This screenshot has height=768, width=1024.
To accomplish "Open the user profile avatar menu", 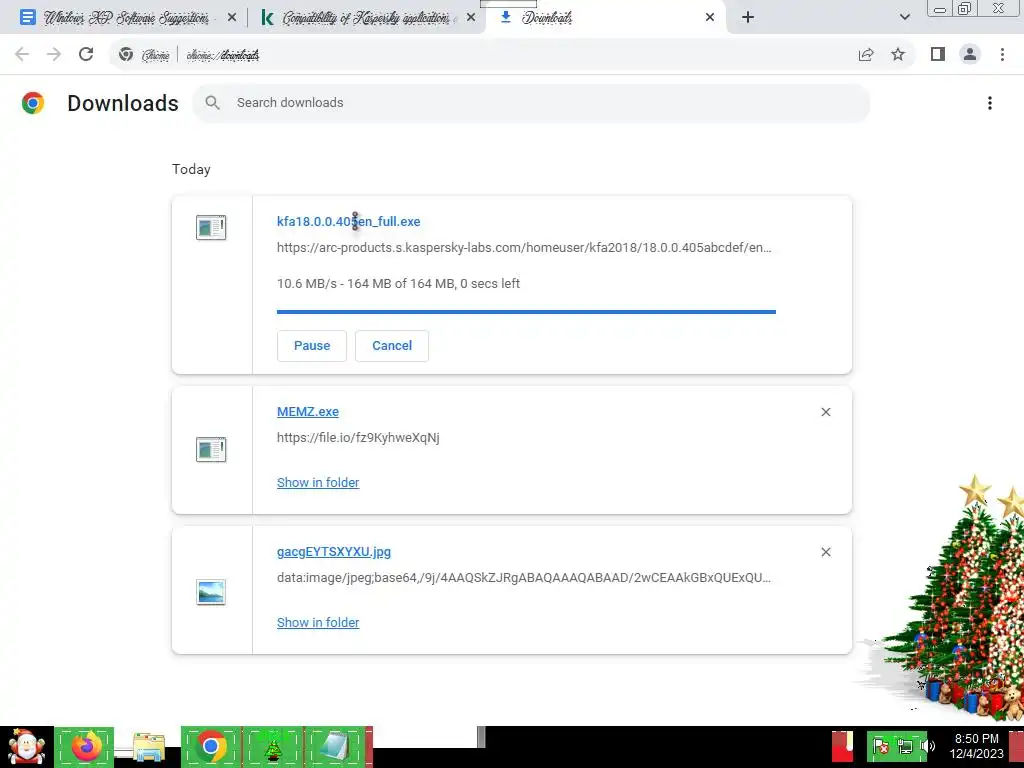I will (970, 54).
